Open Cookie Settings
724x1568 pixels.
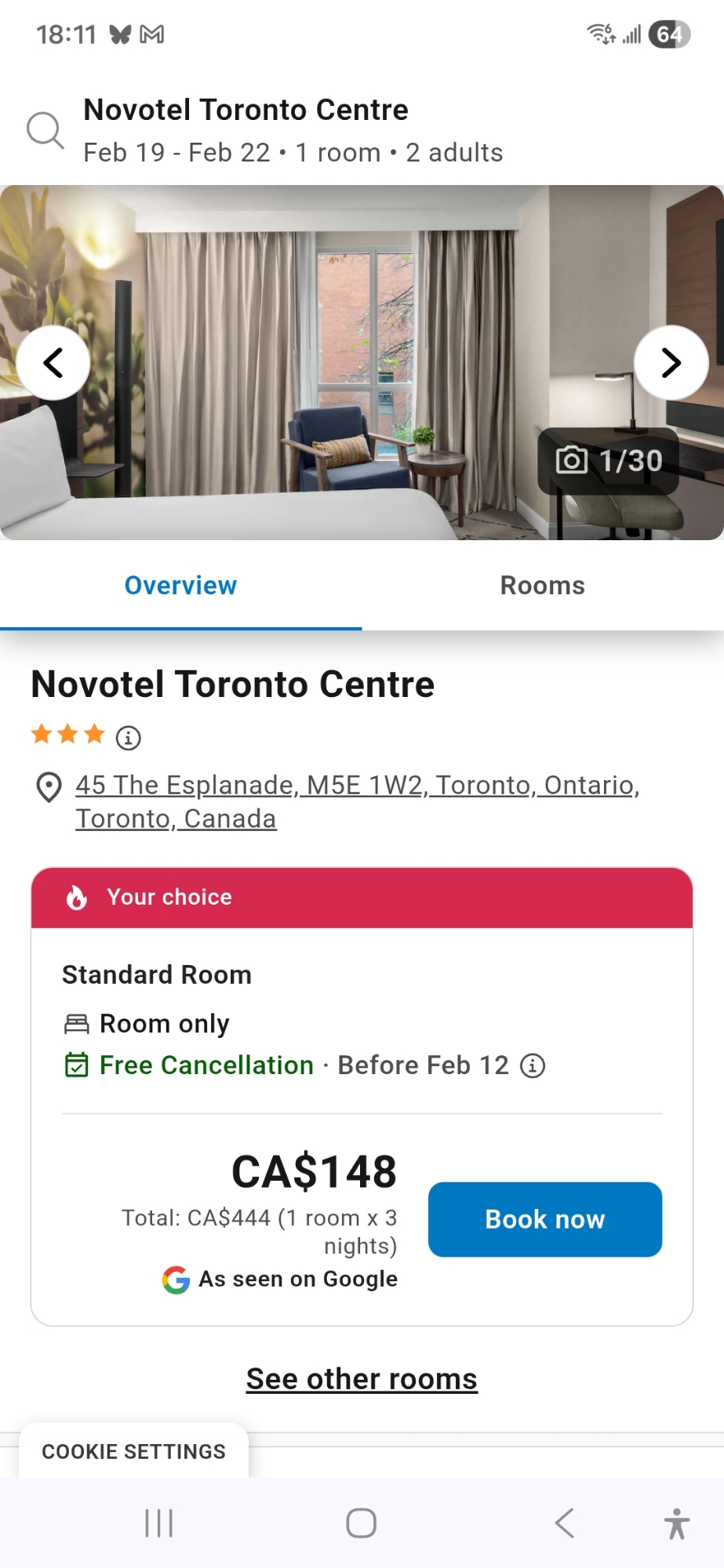[x=133, y=1452]
